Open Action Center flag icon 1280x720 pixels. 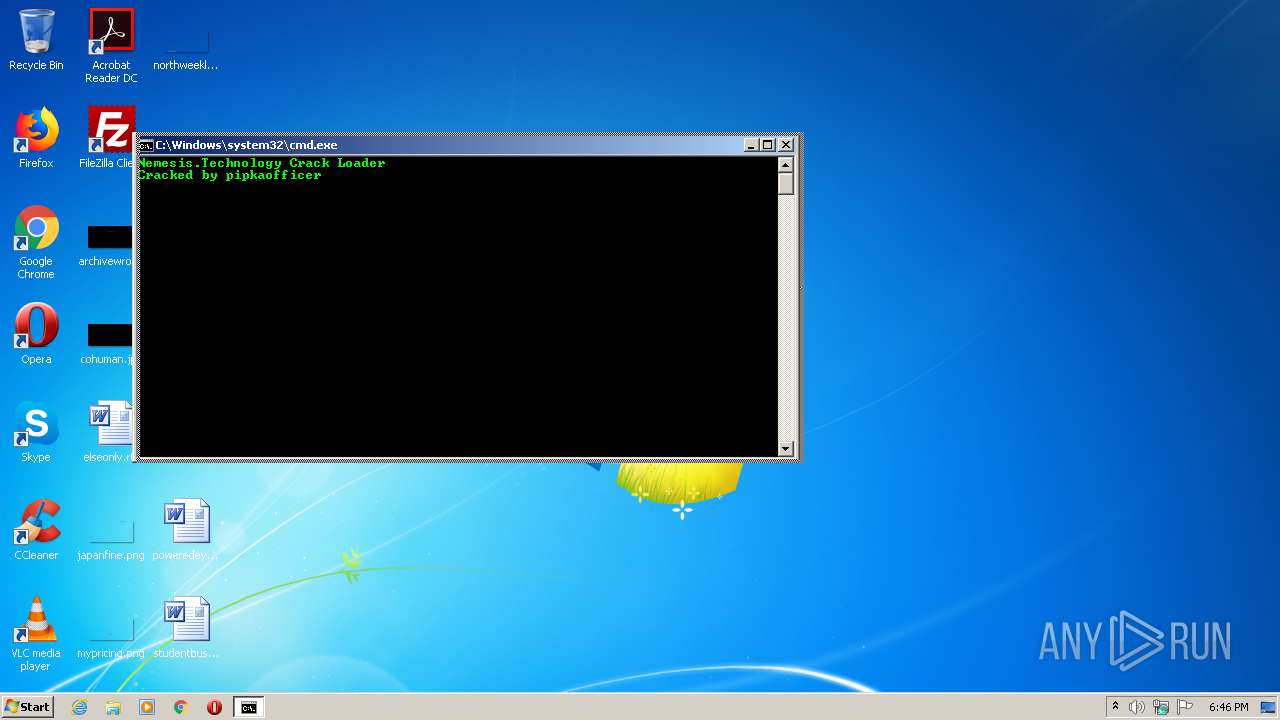(1185, 707)
